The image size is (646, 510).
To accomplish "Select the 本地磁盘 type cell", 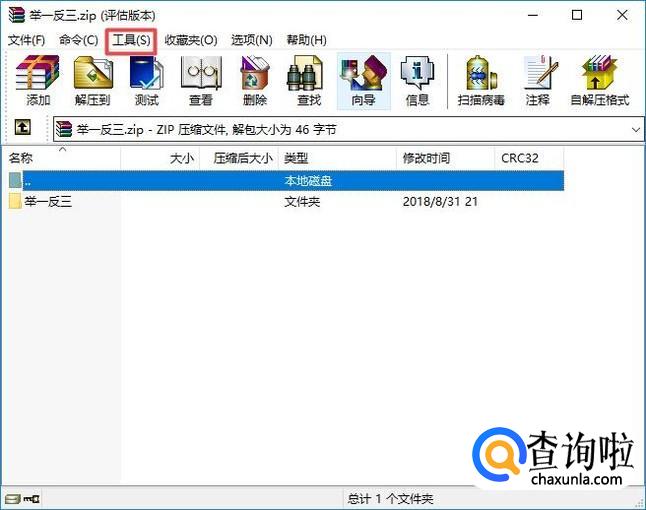I will tap(308, 181).
